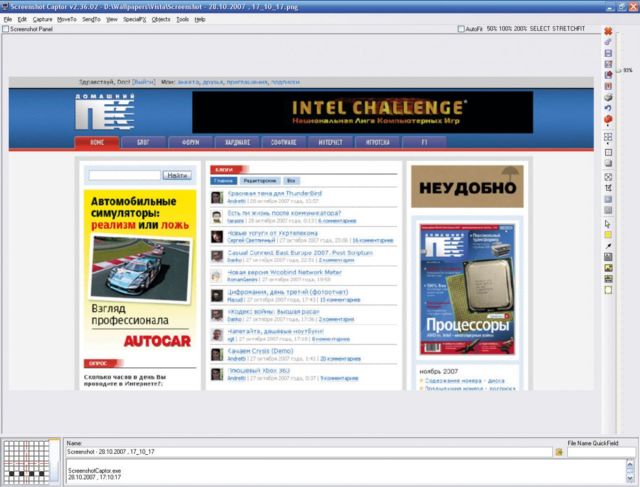Click the four-square grid icon
This screenshot has width=640, height=487.
608,137
